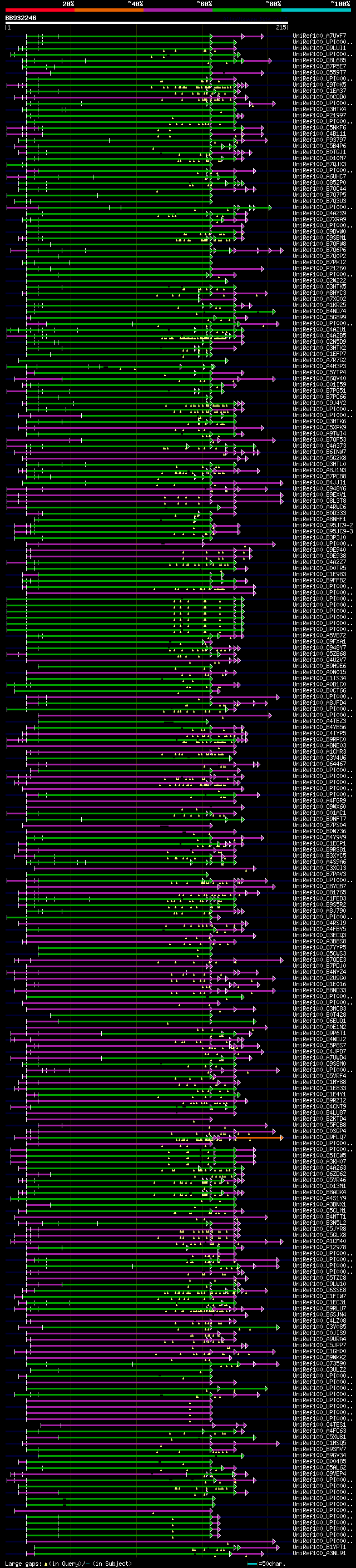Screen dimensions: 356x1568
Task: Select row 'UniRef100_Q2N5D9'
Action: 319,342
